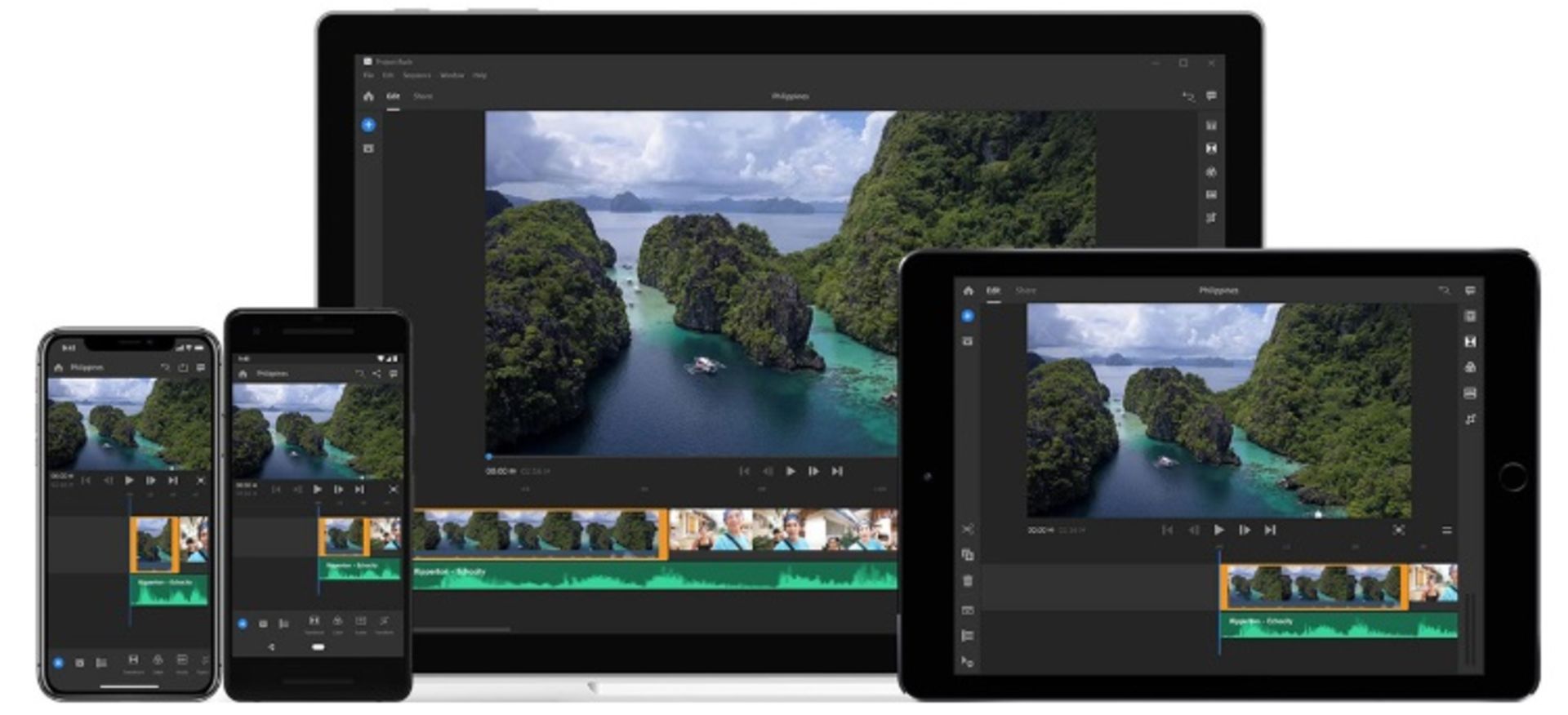Tap the undo arrow on the tablet
The image size is (1568, 715).
point(1444,291)
